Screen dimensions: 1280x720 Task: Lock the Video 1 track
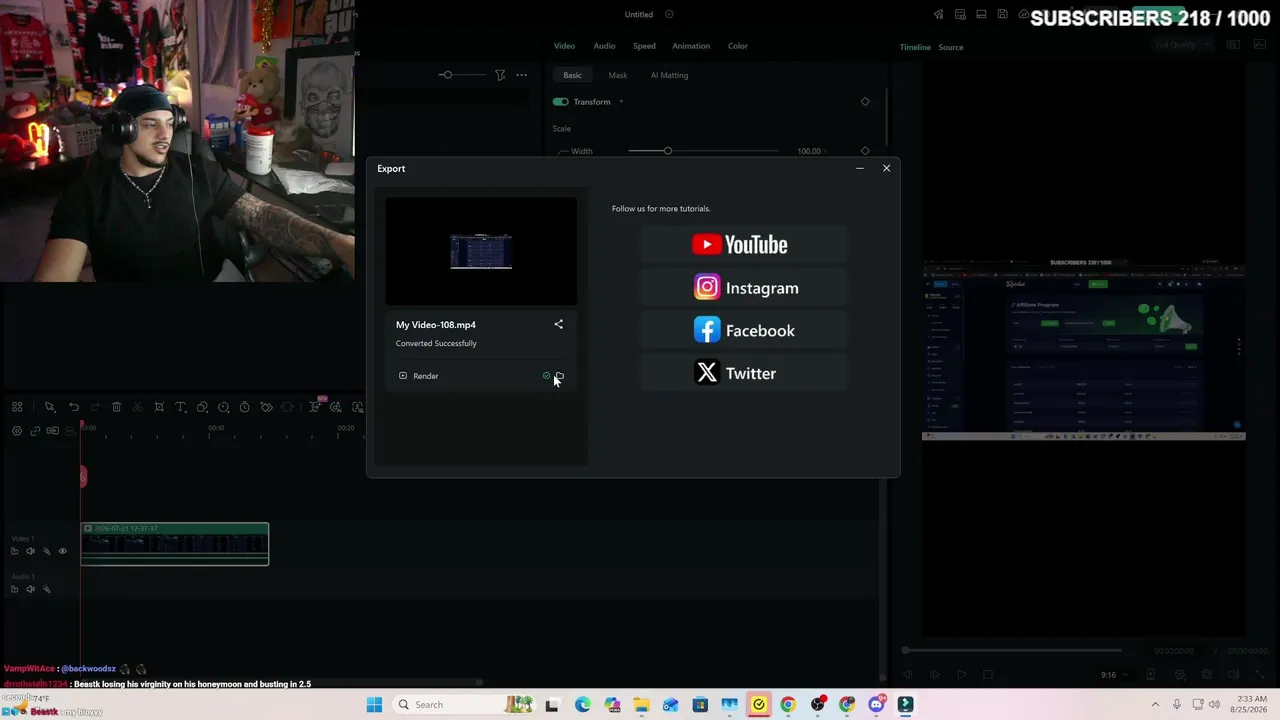(14, 551)
